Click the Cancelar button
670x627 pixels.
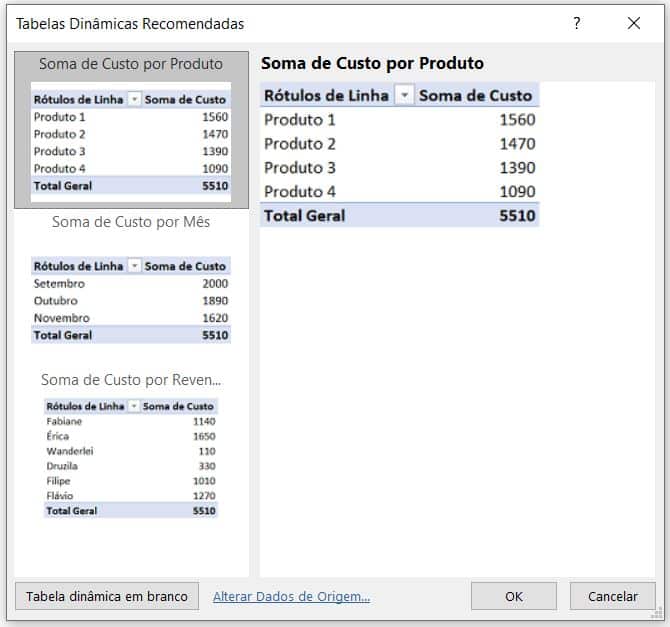tap(612, 596)
